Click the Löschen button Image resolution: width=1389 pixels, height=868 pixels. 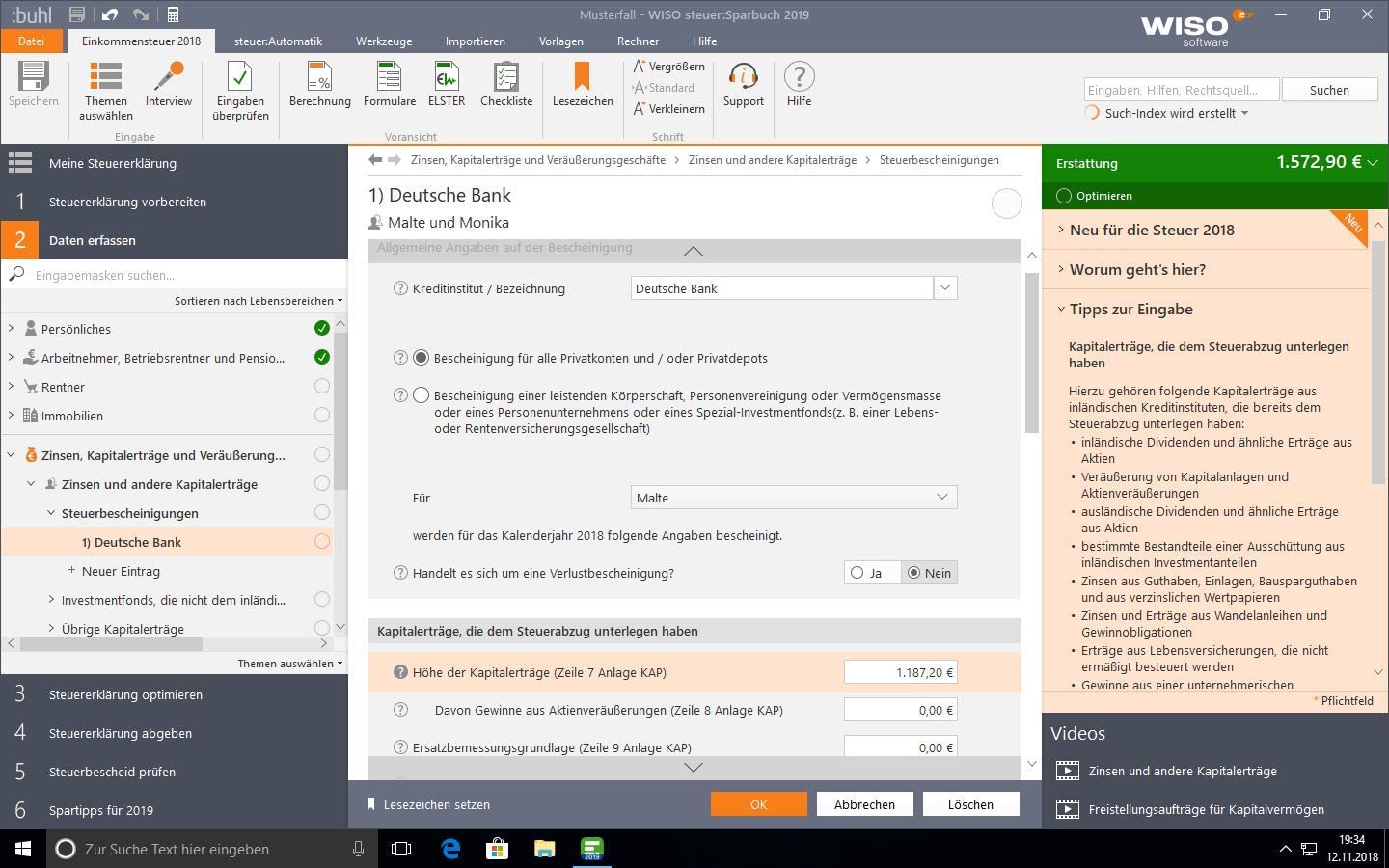coord(970,804)
